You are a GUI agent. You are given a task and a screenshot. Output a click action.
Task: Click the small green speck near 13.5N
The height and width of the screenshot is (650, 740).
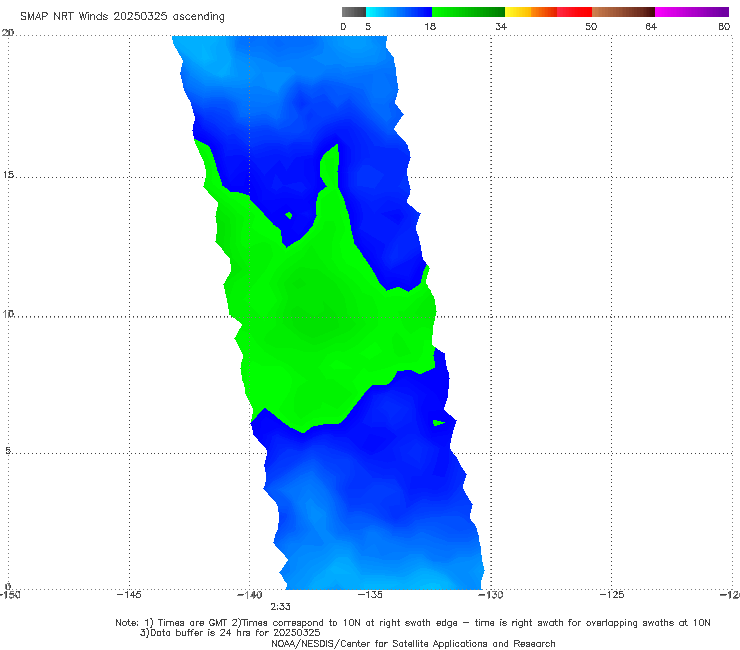click(289, 215)
